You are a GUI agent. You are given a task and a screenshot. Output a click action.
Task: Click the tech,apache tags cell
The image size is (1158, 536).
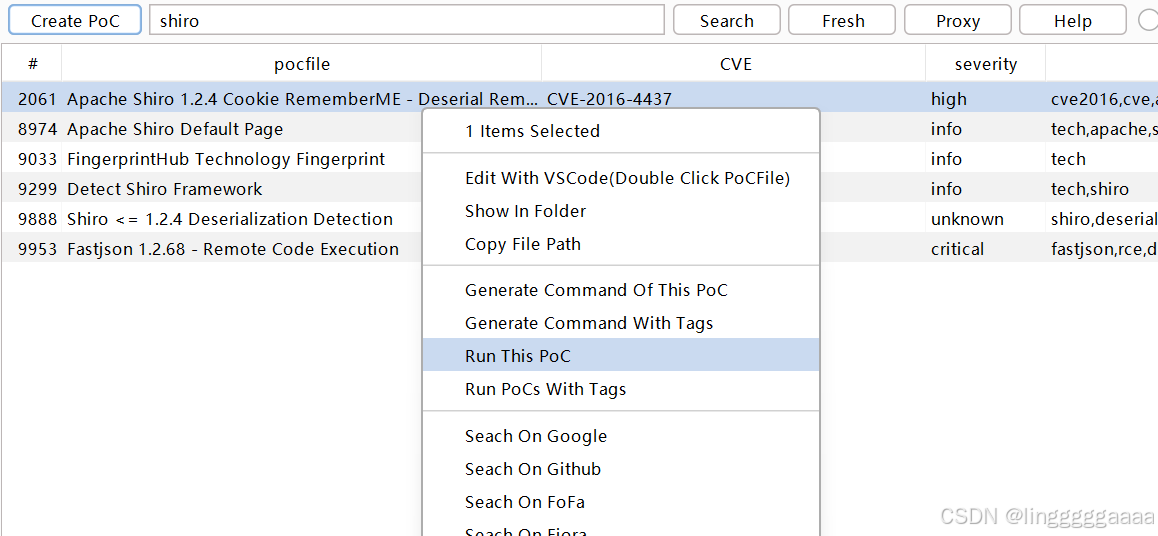1102,128
